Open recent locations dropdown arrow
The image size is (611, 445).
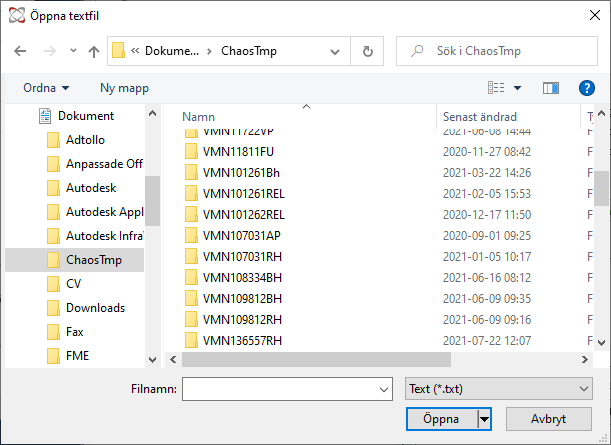(x=73, y=51)
